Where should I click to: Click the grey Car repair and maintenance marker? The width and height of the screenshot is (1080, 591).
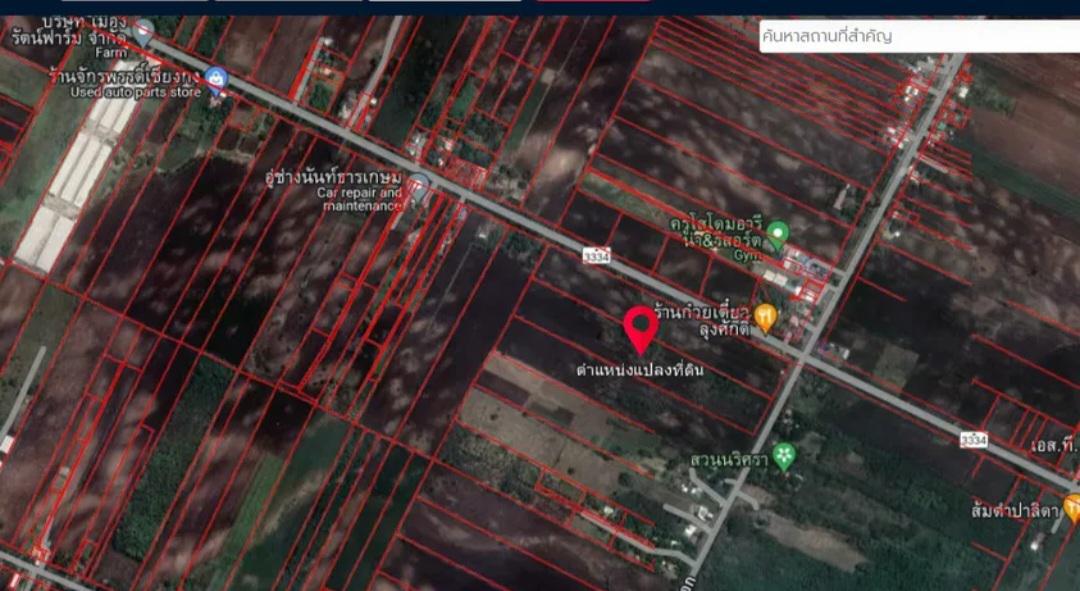click(x=418, y=187)
